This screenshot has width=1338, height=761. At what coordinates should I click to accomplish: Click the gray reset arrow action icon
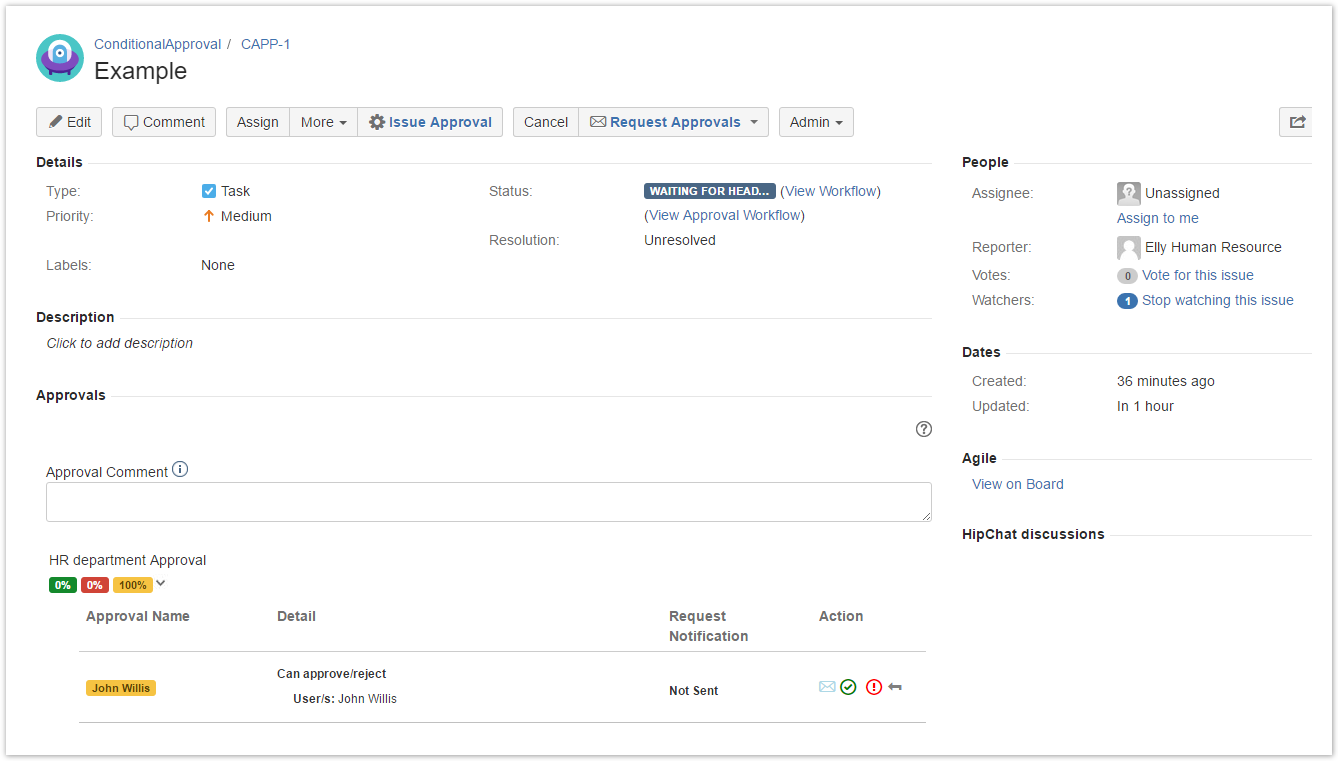point(895,687)
